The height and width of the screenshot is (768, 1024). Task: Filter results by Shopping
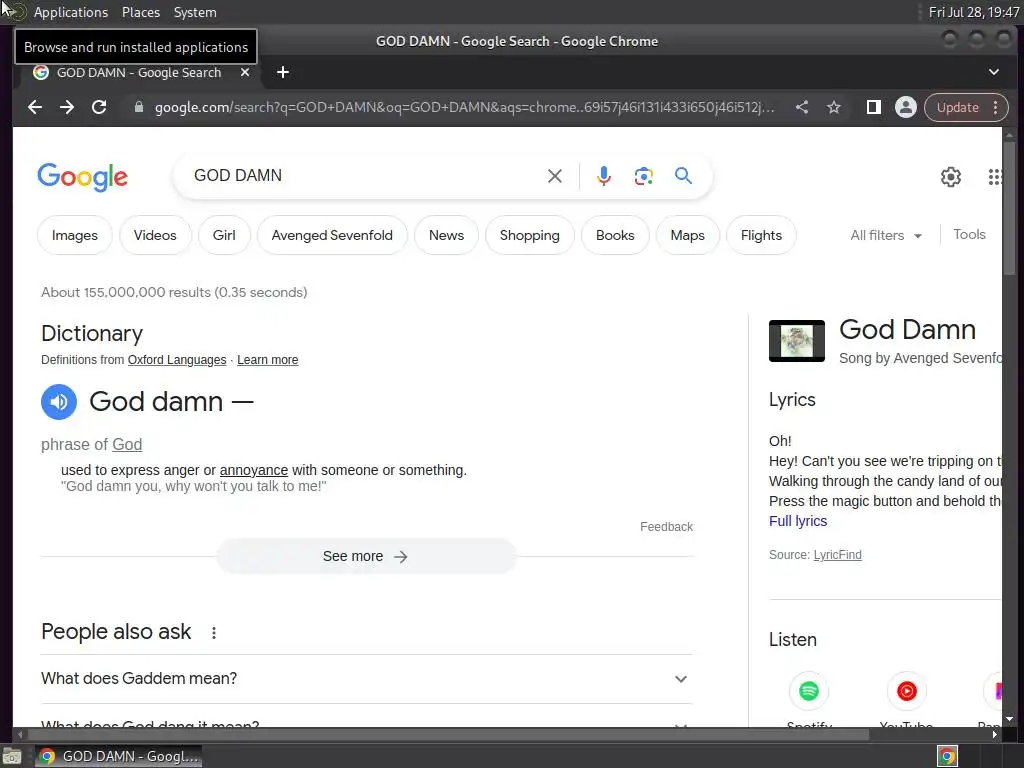coord(530,235)
